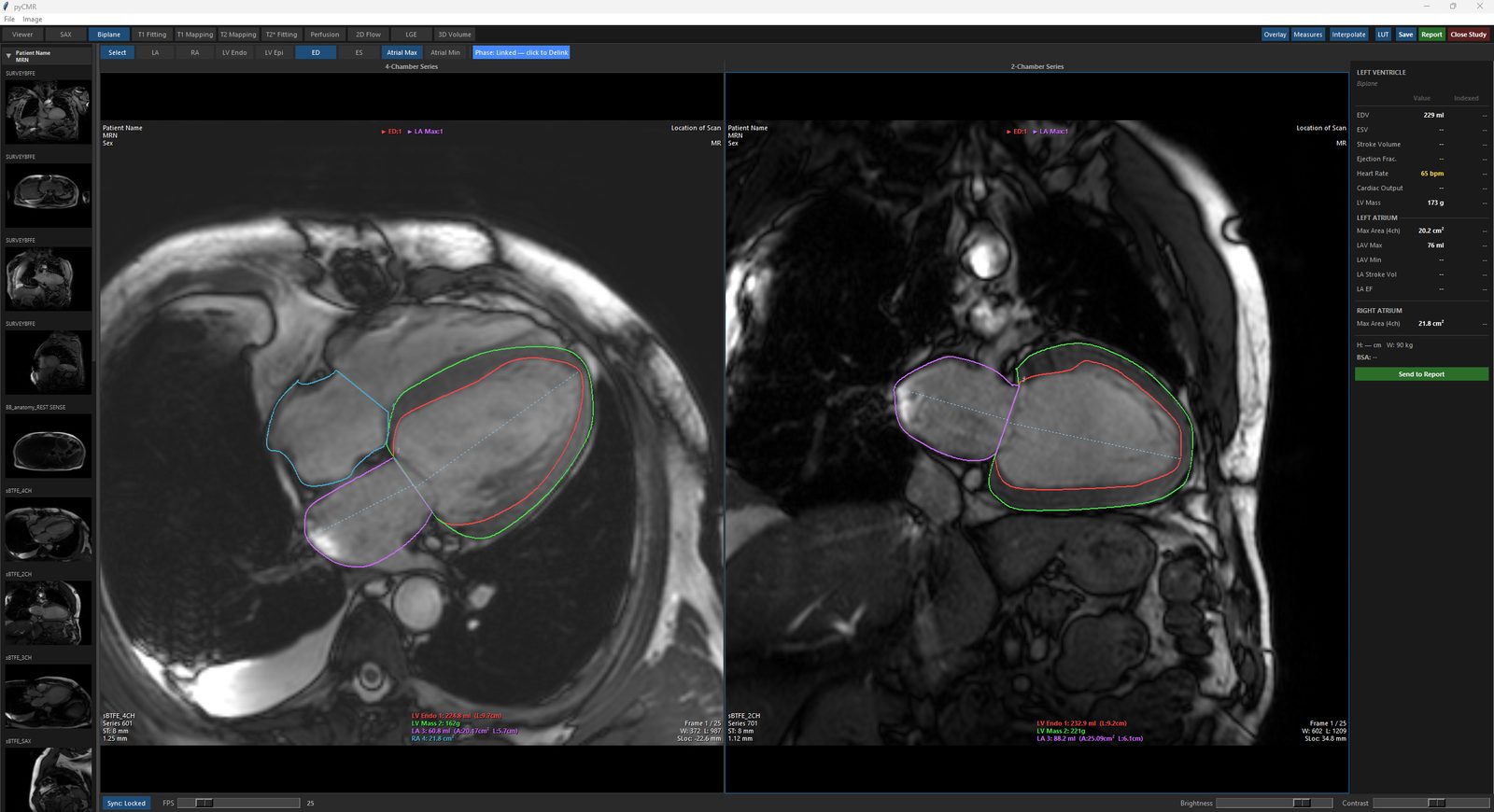Viewport: 1494px width, 812px height.
Task: Pick the LV Endo contour tool
Action: click(234, 52)
